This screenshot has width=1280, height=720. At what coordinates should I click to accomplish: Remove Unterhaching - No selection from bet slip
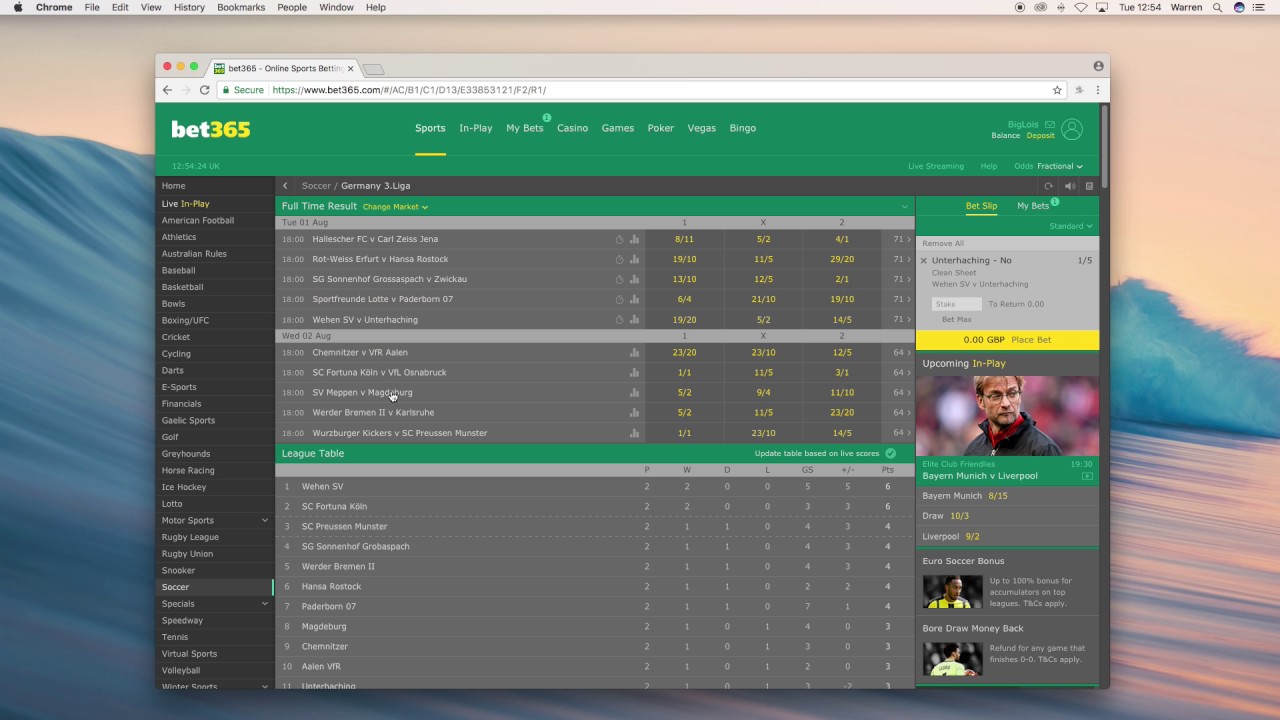pyautogui.click(x=924, y=261)
